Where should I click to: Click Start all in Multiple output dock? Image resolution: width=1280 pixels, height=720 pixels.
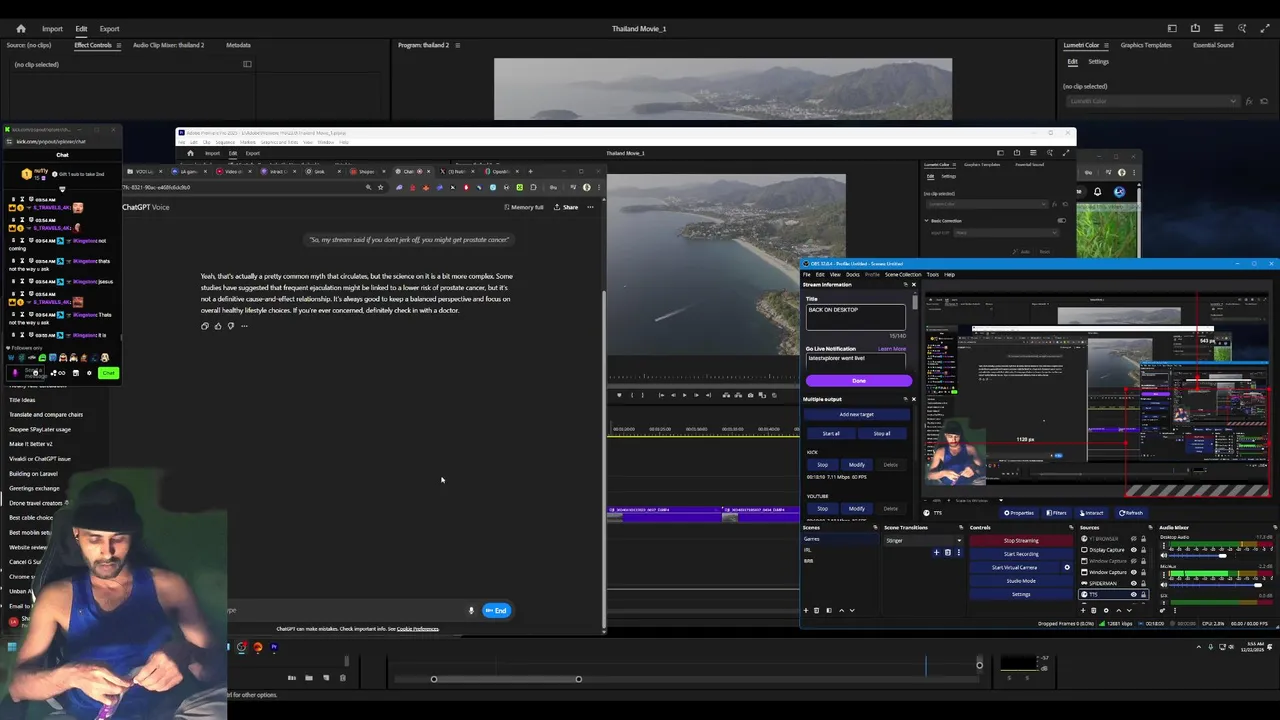click(x=831, y=434)
